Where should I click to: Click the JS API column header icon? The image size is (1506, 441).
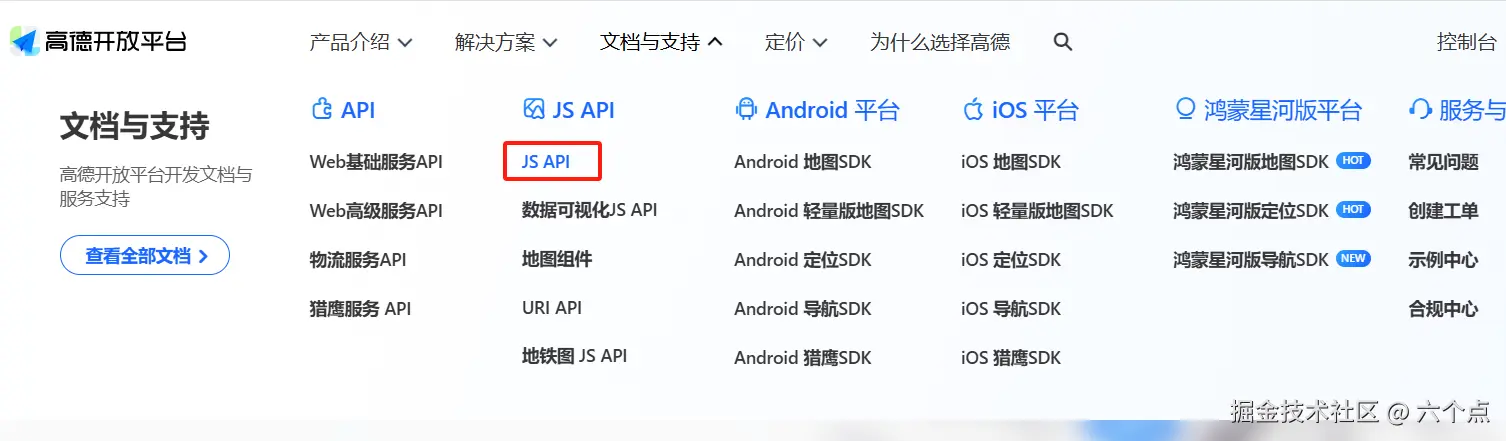534,109
